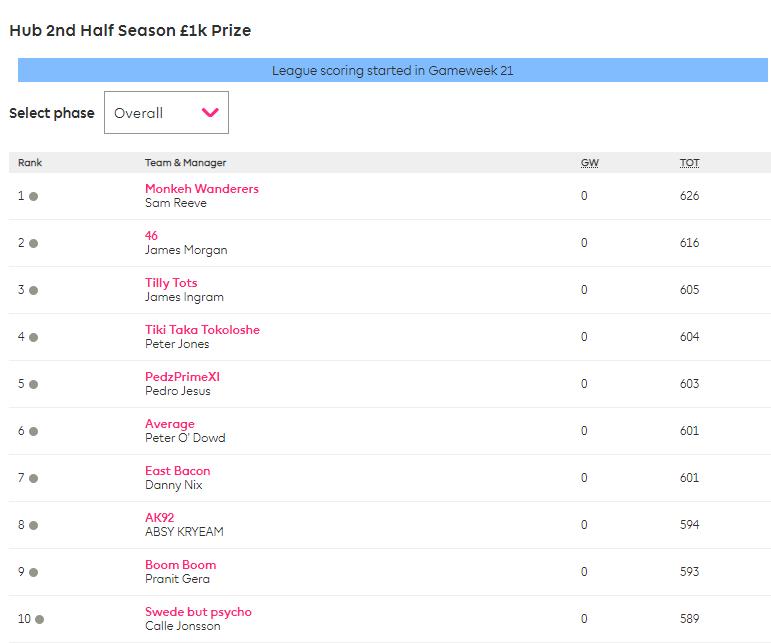Open the Select phase dropdown showing Overall

[166, 113]
